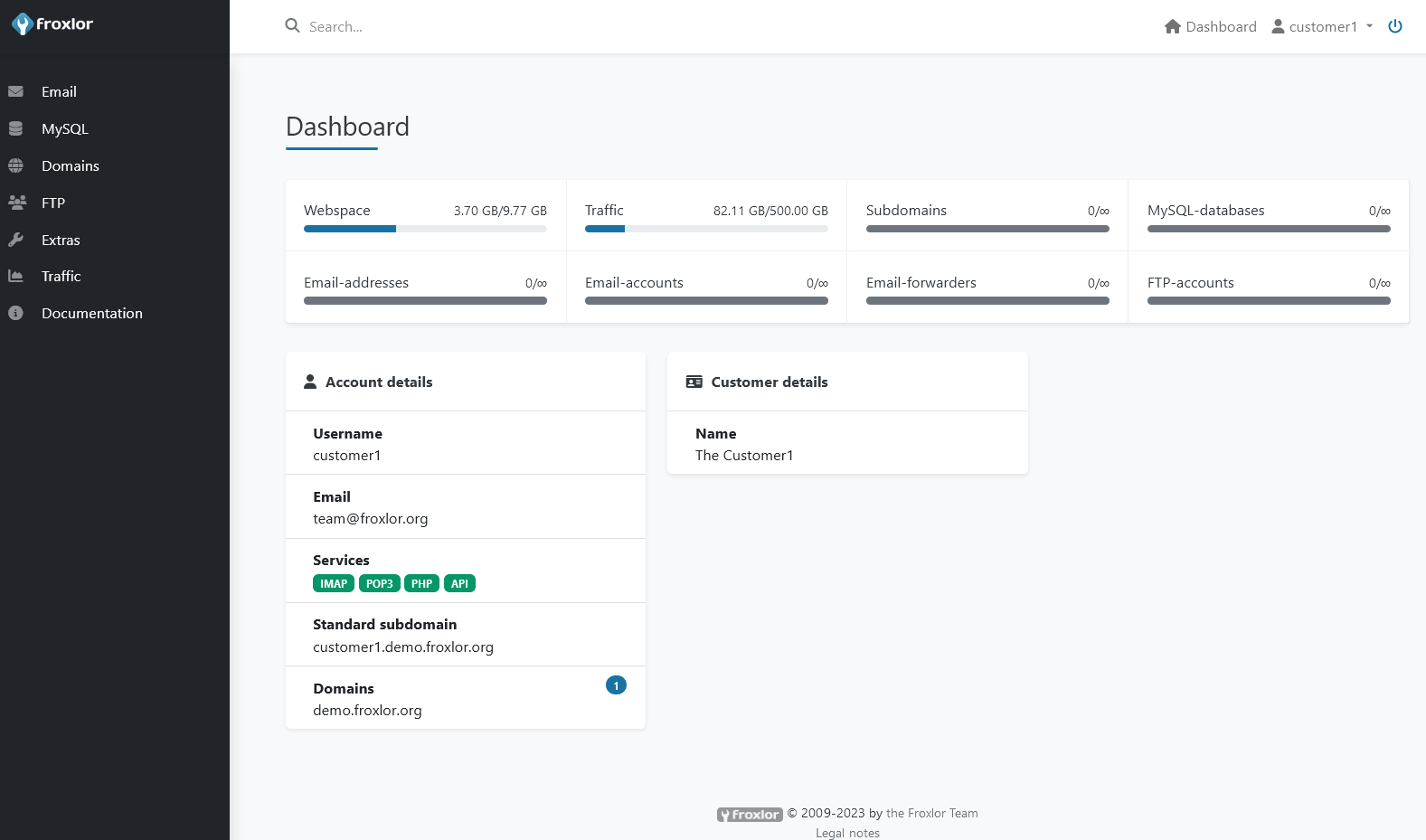Click the Froxlor logo in sidebar
The image size is (1426, 840).
[x=52, y=24]
